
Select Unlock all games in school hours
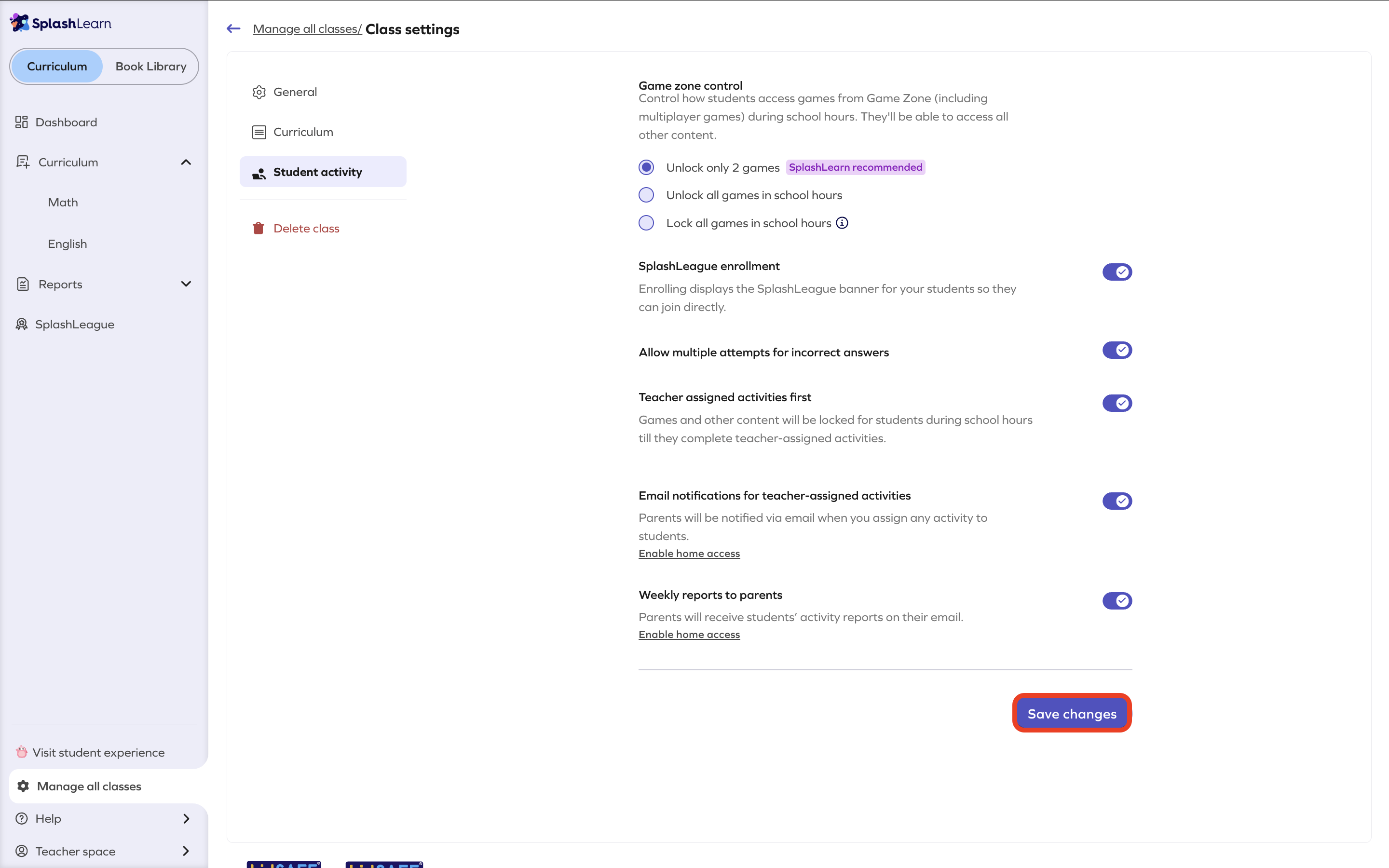pyautogui.click(x=646, y=195)
